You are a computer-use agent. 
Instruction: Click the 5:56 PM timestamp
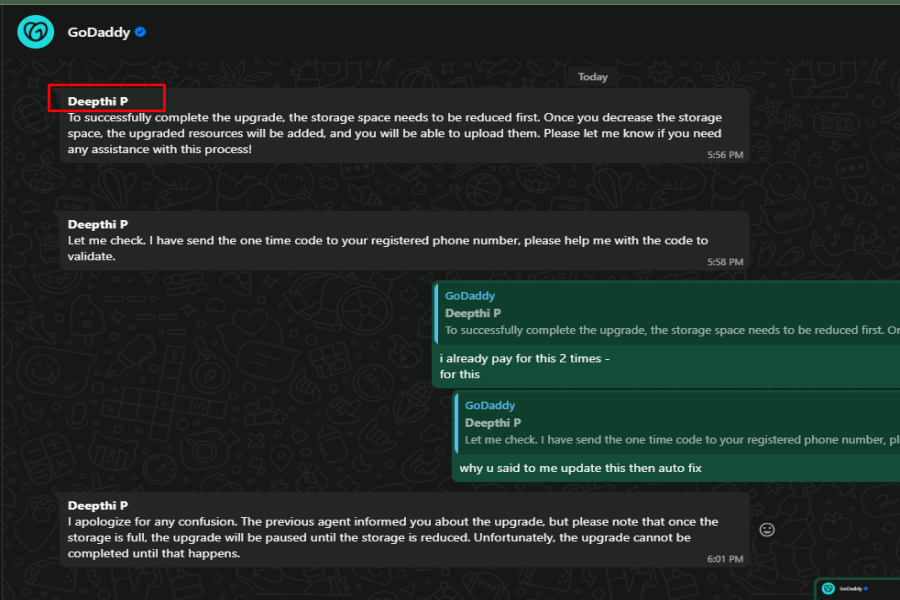pos(726,155)
